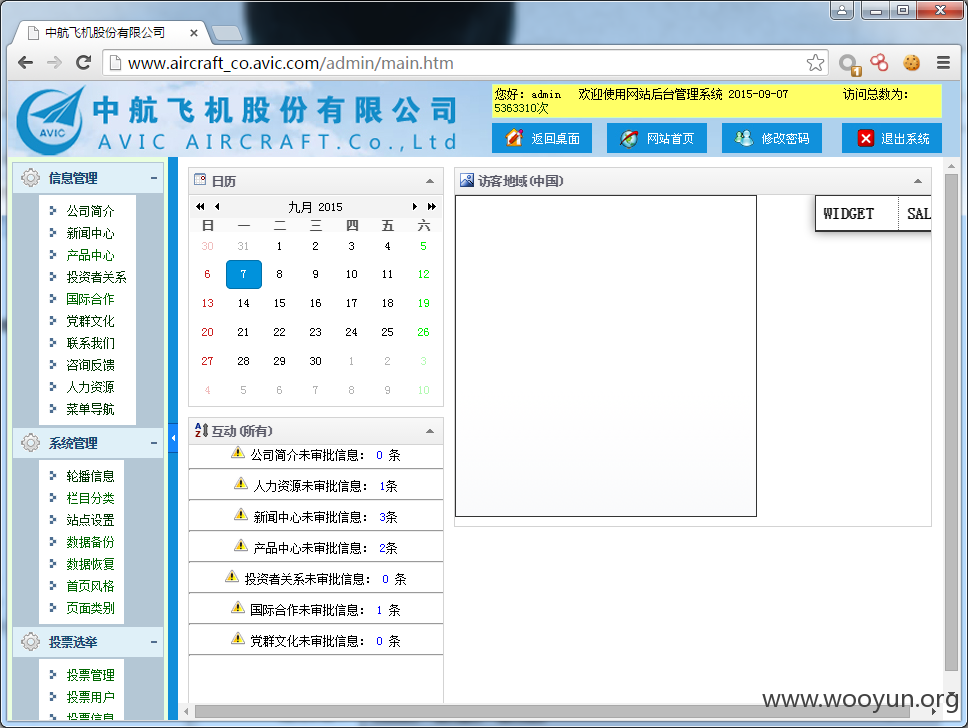Select the WIDGET tab

[x=848, y=214]
